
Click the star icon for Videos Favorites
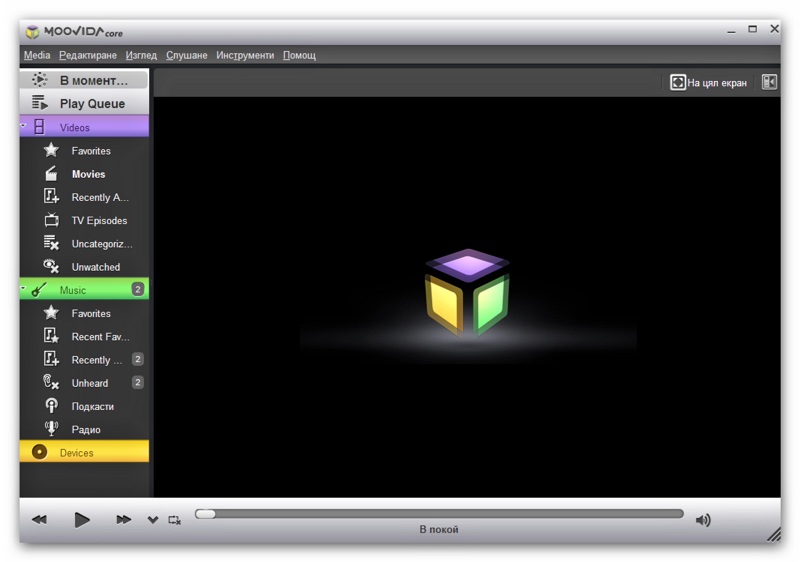(51, 150)
